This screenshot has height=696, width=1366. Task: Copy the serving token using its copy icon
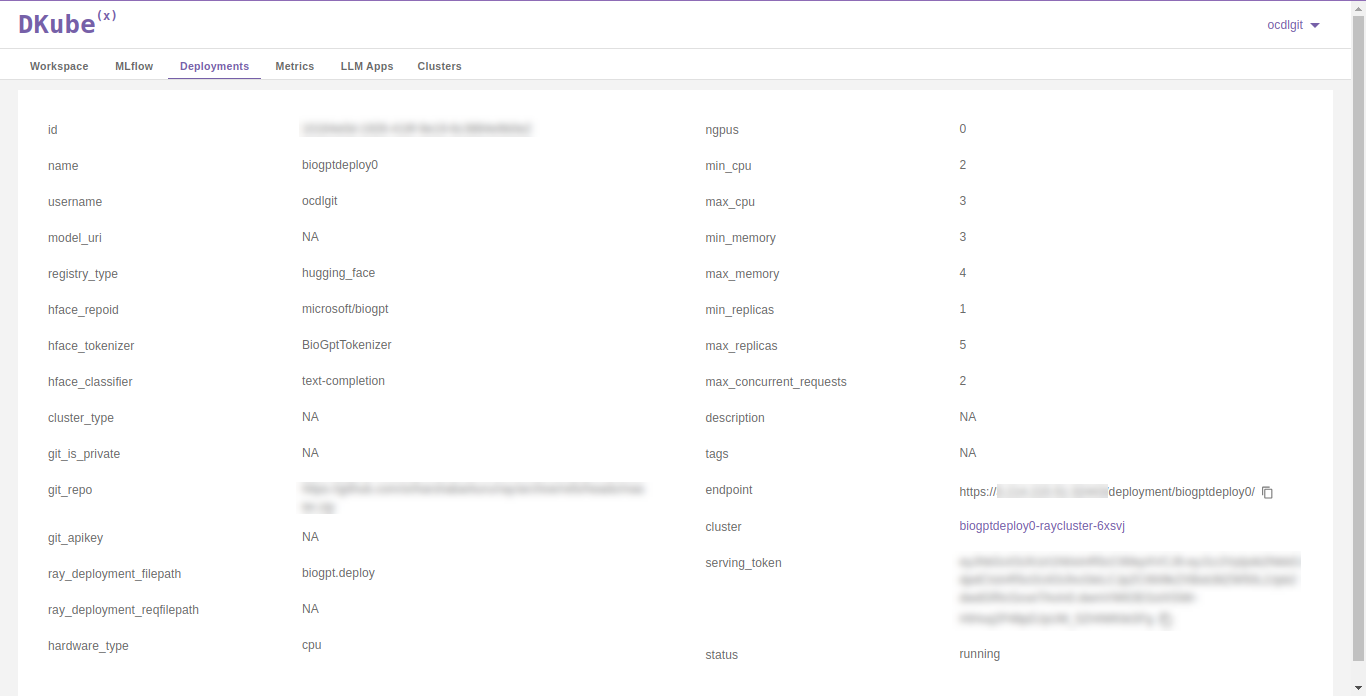[1166, 620]
